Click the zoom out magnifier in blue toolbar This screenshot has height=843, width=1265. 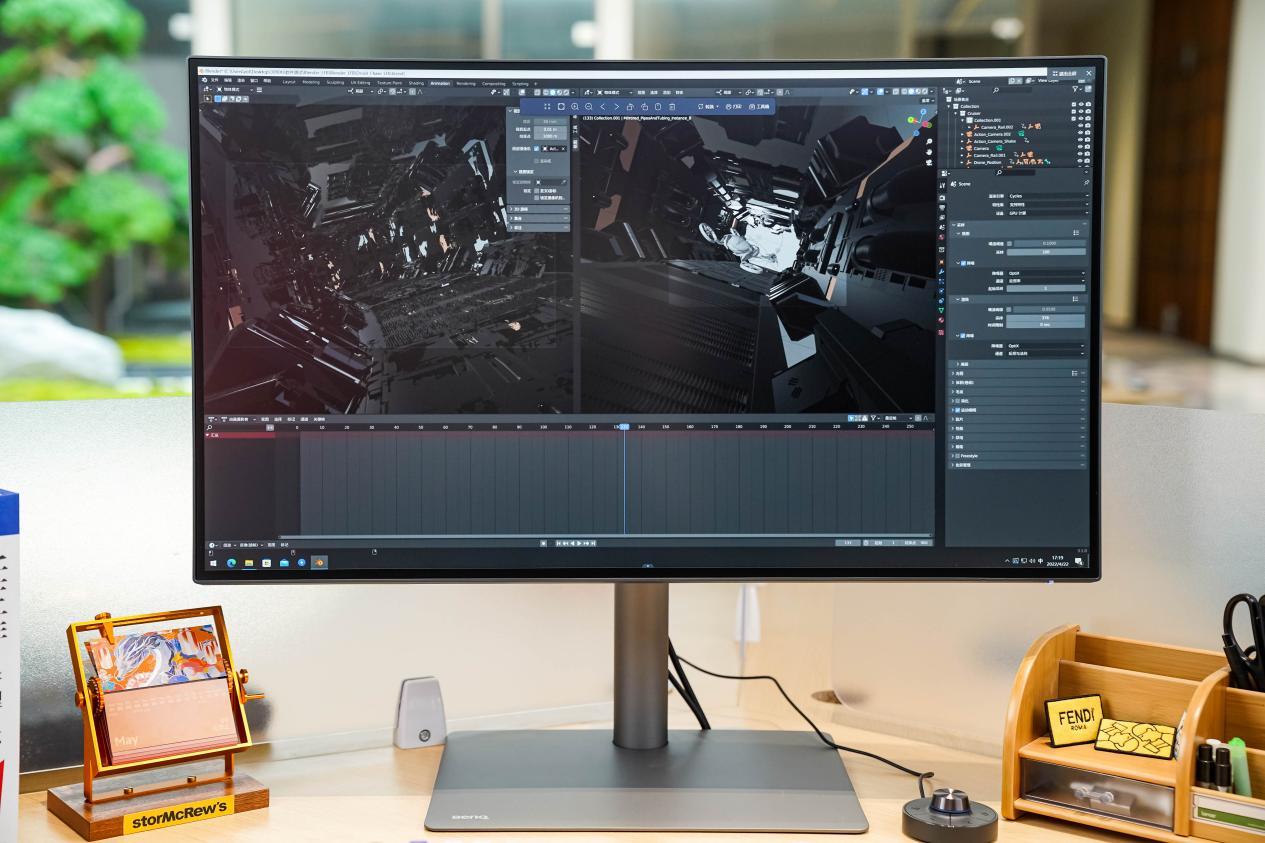589,106
